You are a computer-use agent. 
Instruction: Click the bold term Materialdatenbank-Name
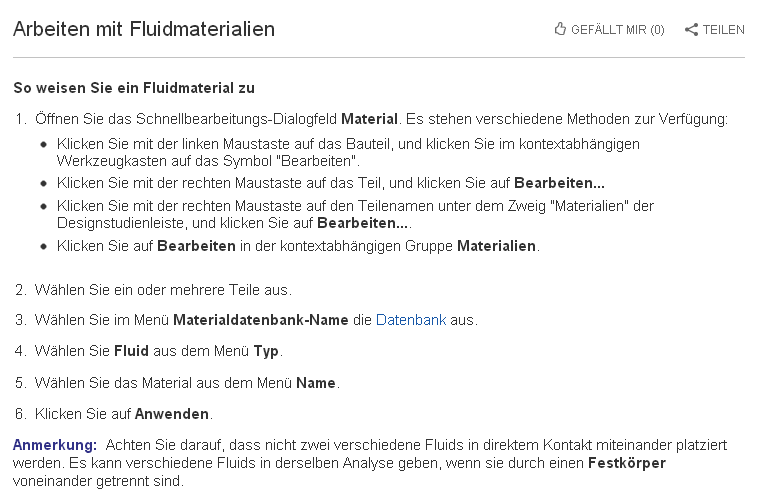pyautogui.click(x=260, y=320)
